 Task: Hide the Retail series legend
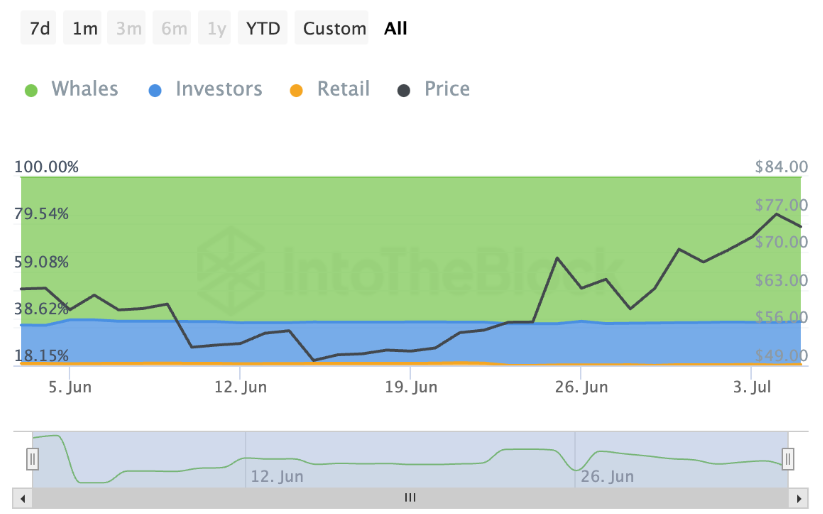[343, 89]
